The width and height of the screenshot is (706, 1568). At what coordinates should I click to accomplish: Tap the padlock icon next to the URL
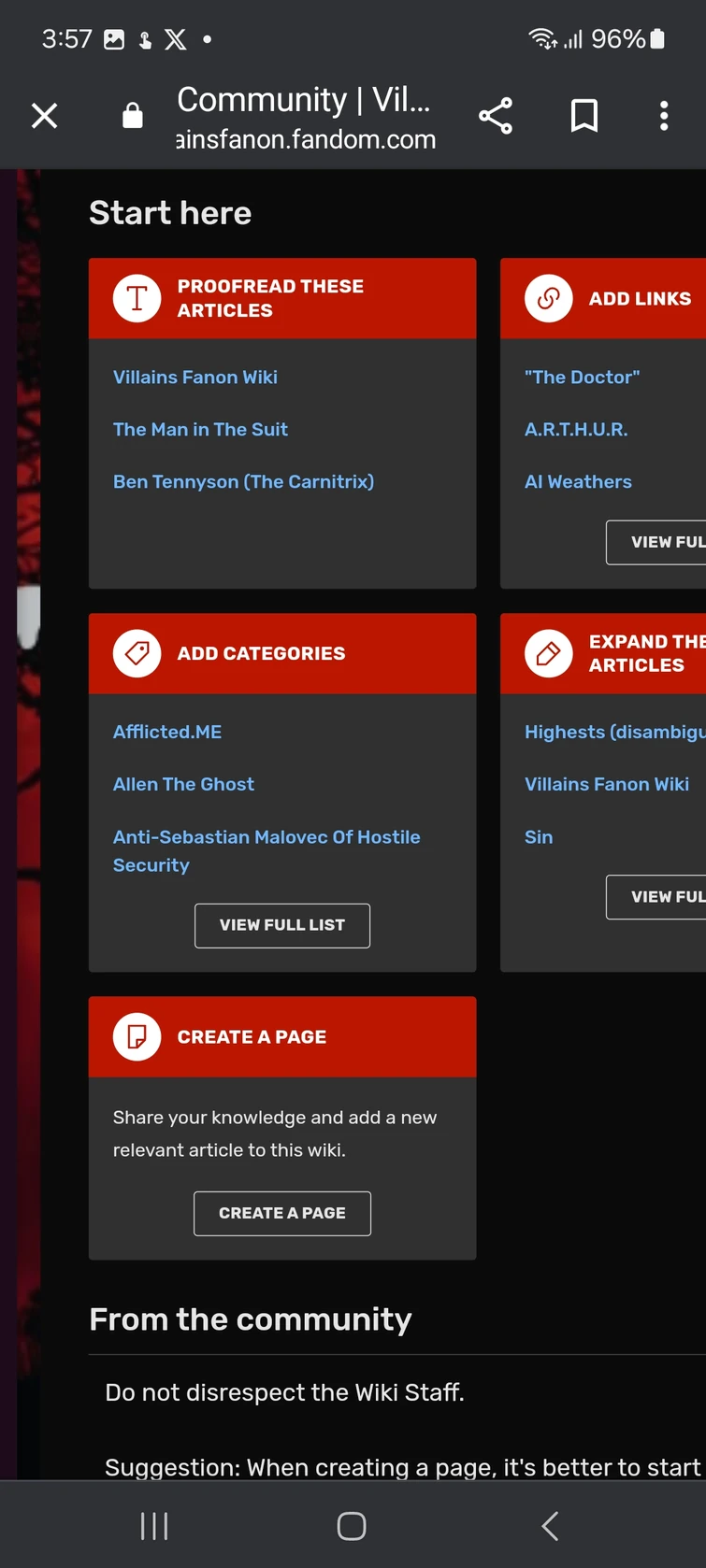pos(132,115)
